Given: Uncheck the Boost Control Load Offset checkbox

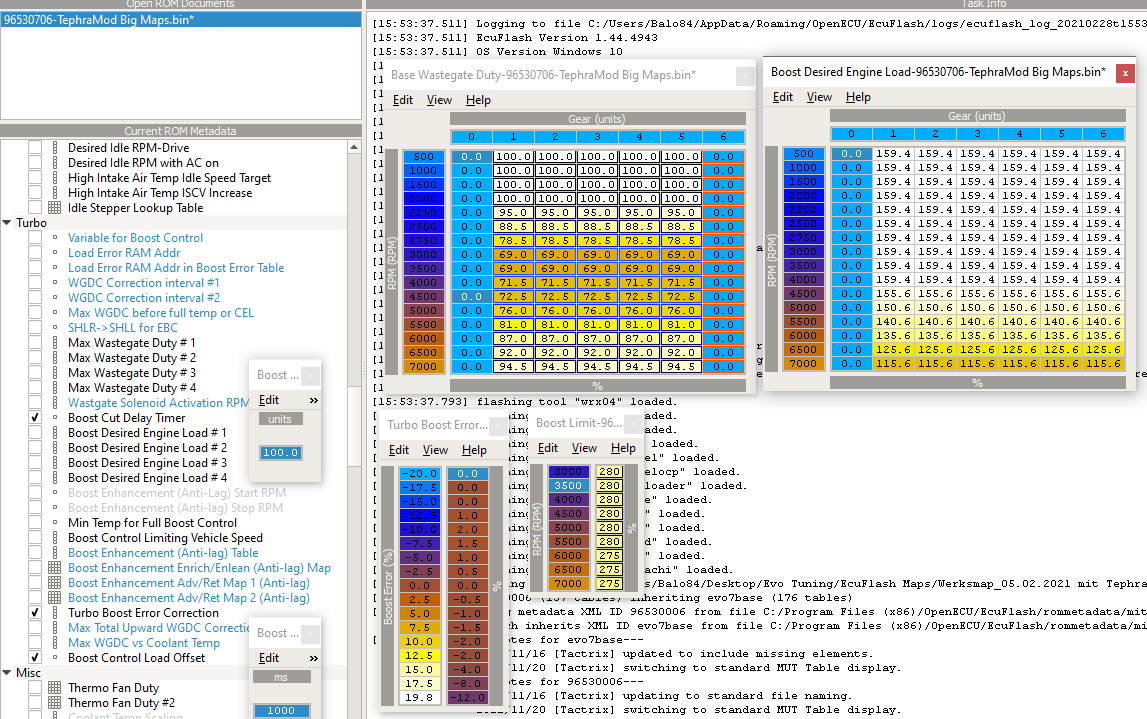Looking at the screenshot, I should (x=35, y=658).
